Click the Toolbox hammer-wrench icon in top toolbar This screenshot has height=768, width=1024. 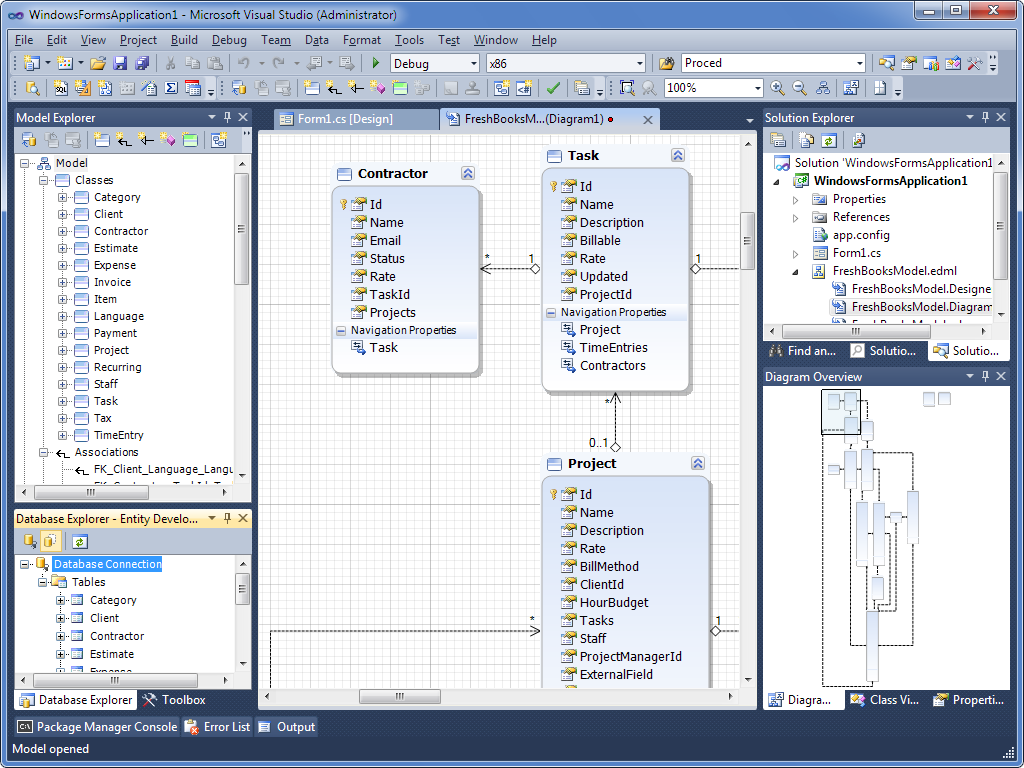[974, 63]
